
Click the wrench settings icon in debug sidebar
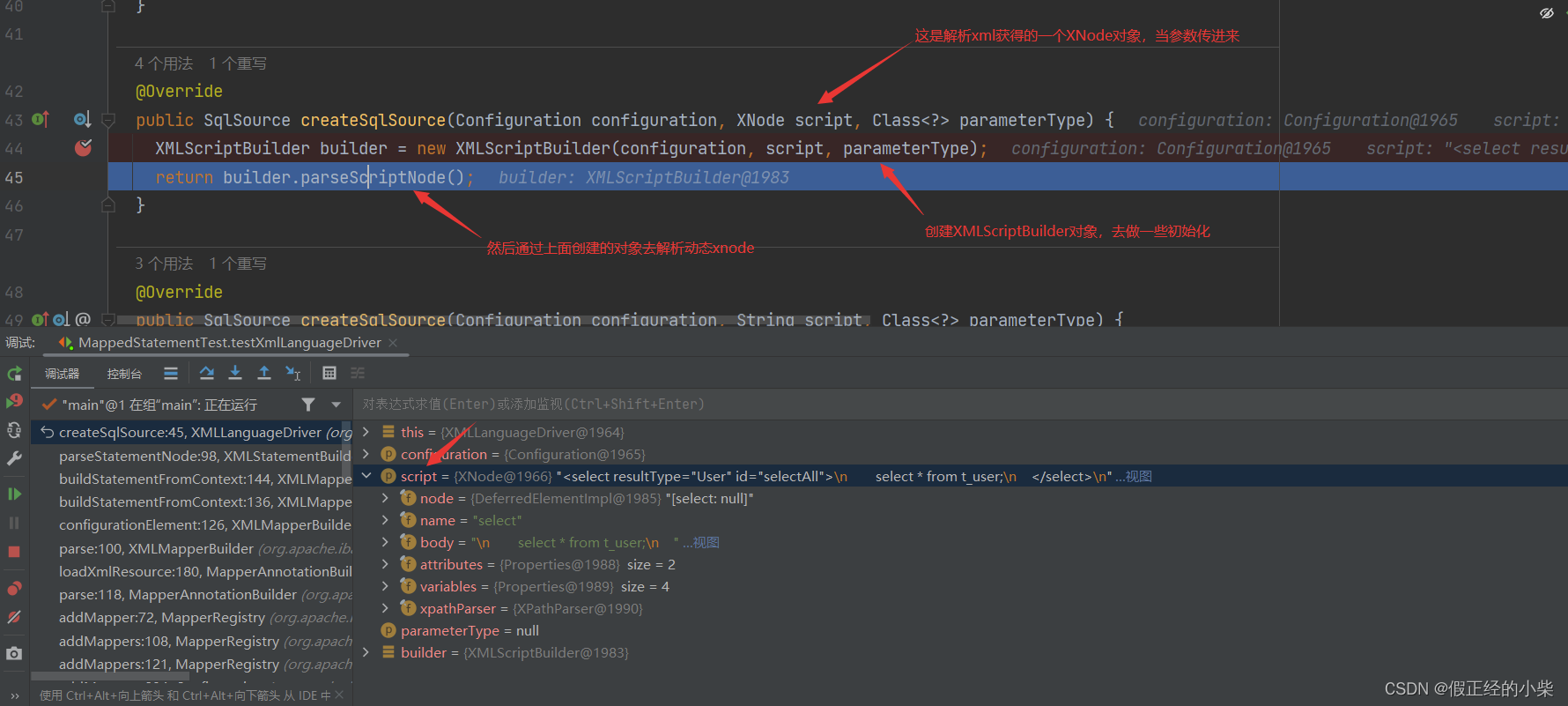14,458
